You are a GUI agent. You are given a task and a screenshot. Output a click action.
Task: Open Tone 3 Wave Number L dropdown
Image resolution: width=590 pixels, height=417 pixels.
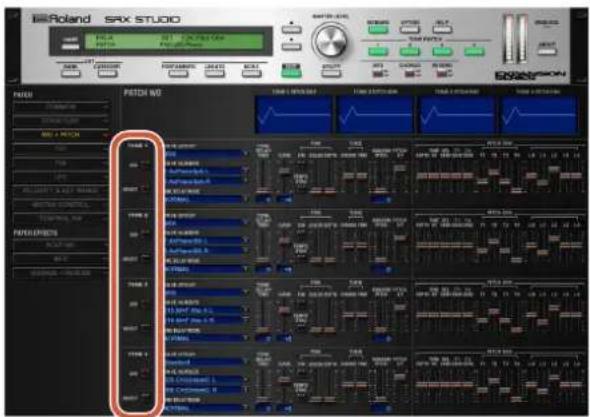click(207, 310)
